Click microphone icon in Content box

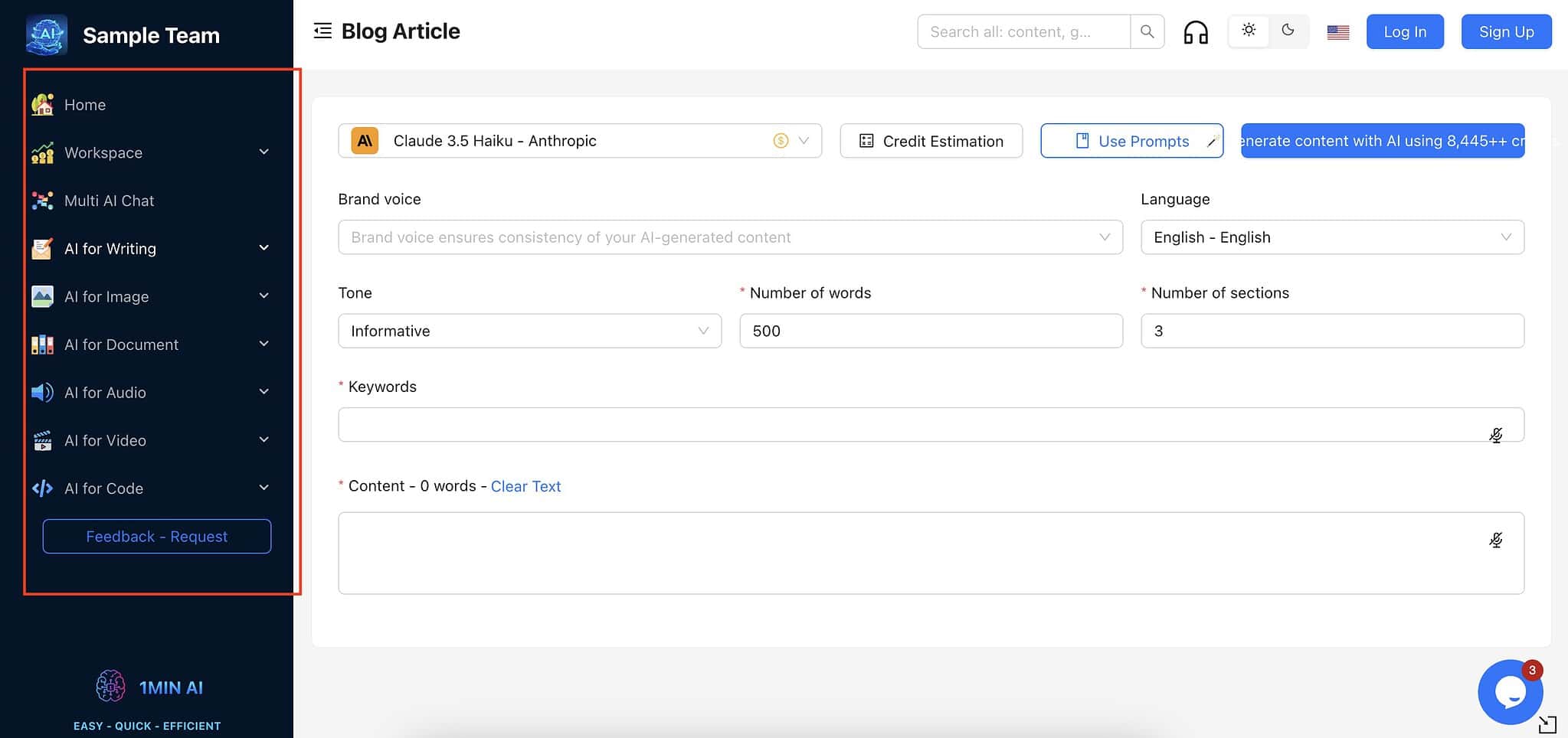[x=1495, y=540]
